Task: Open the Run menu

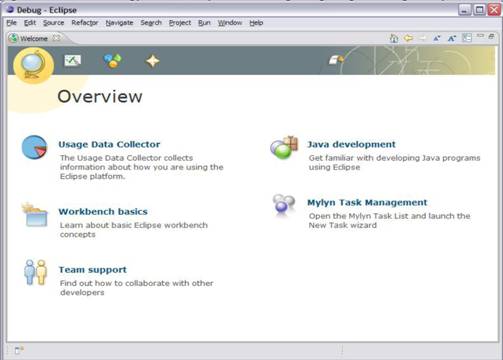Action: click(x=204, y=23)
